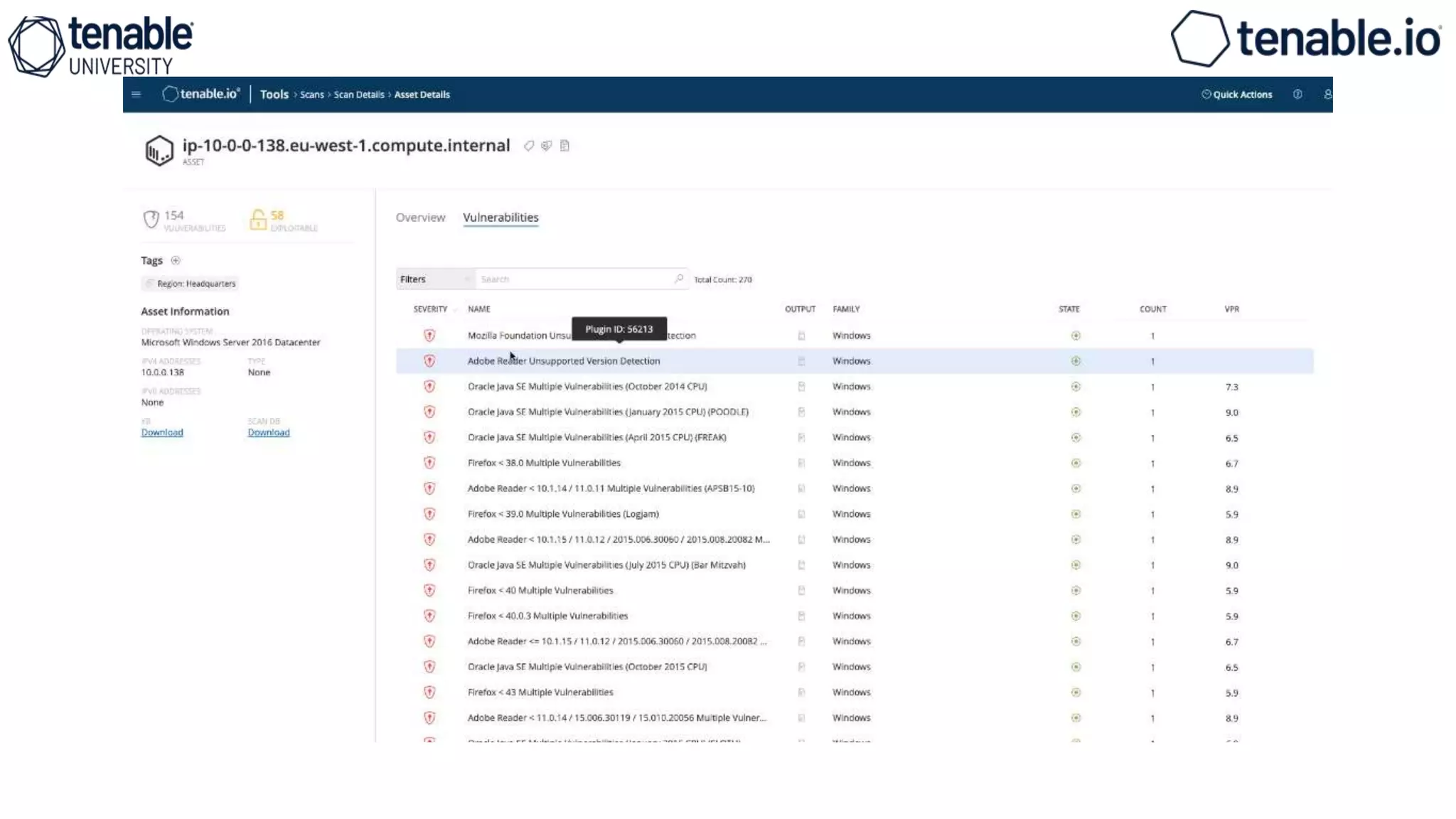Expand the Filters dropdown
The width and height of the screenshot is (1456, 819).
tap(434, 279)
